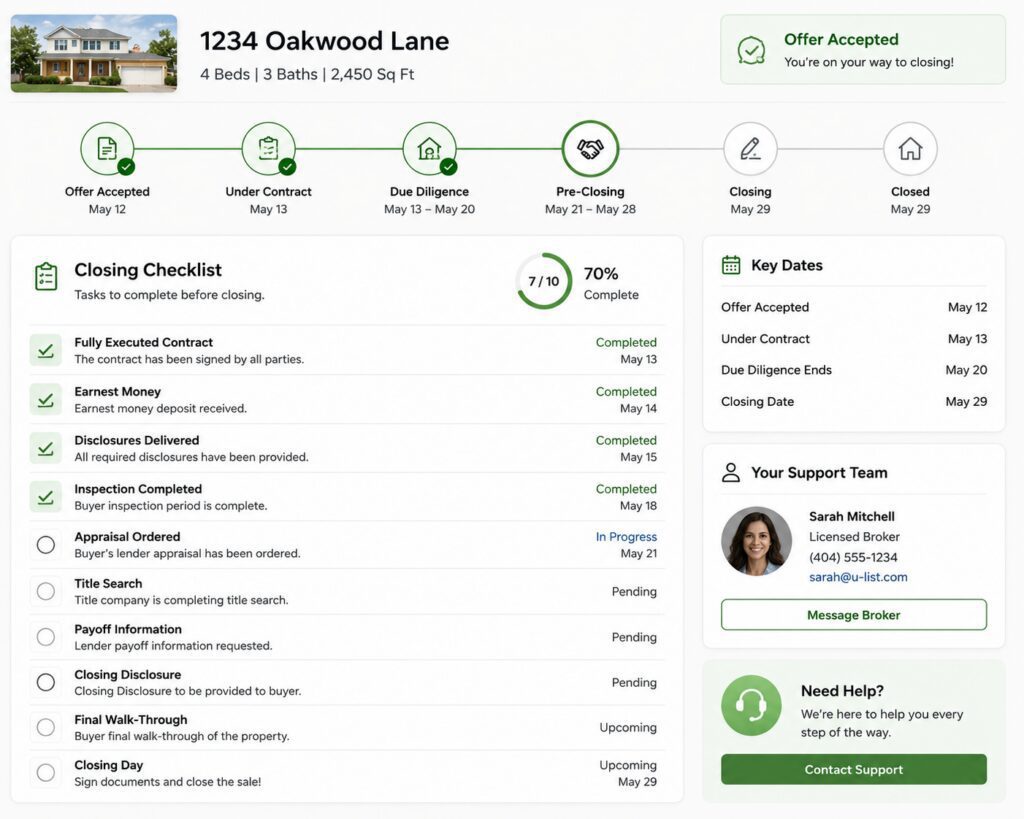The width and height of the screenshot is (1024, 819).
Task: Click the Message Broker button
Action: 854,615
